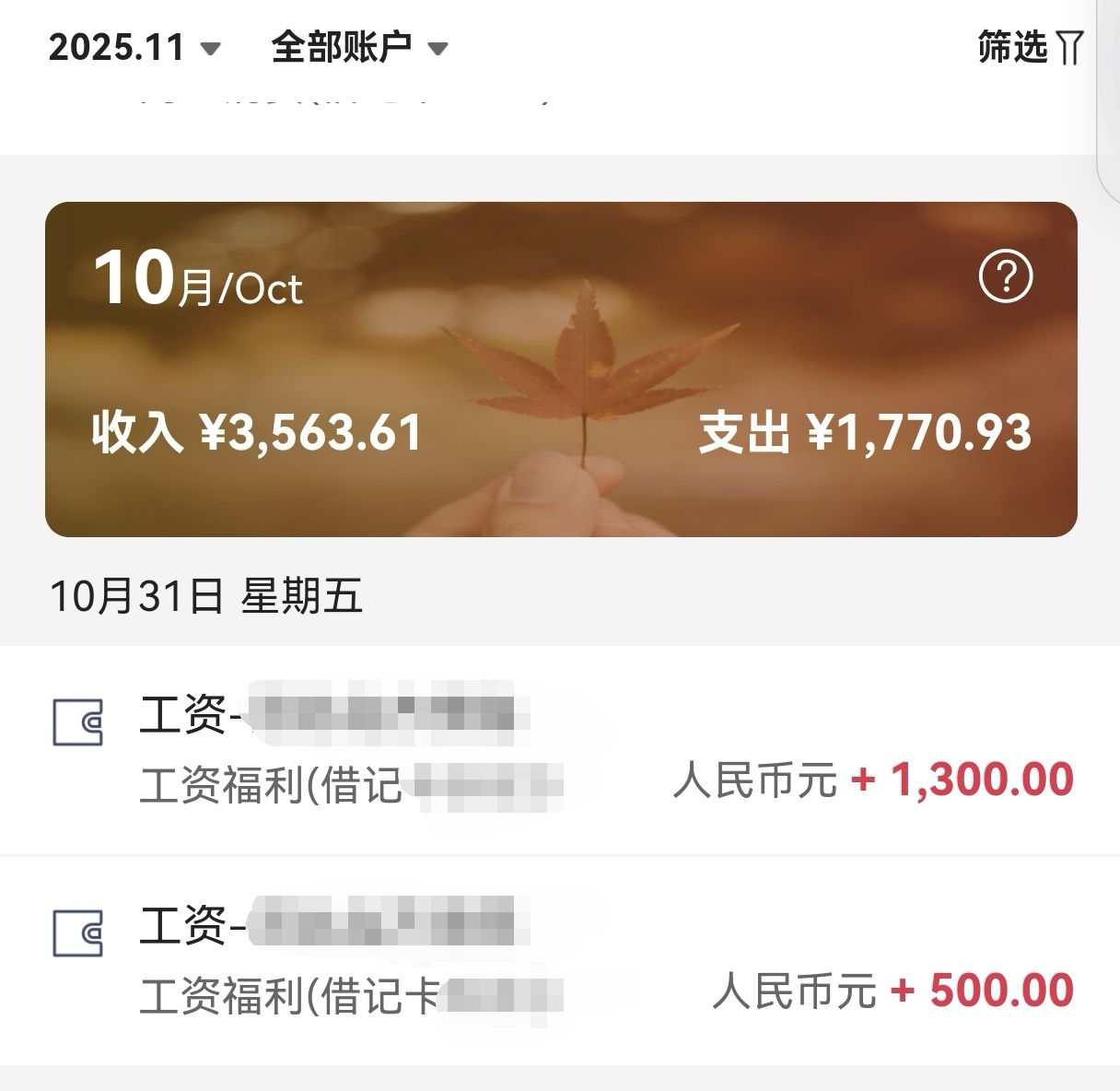Select the 收入 ¥3,563.61 income total
This screenshot has width=1120, height=1091.
point(257,432)
